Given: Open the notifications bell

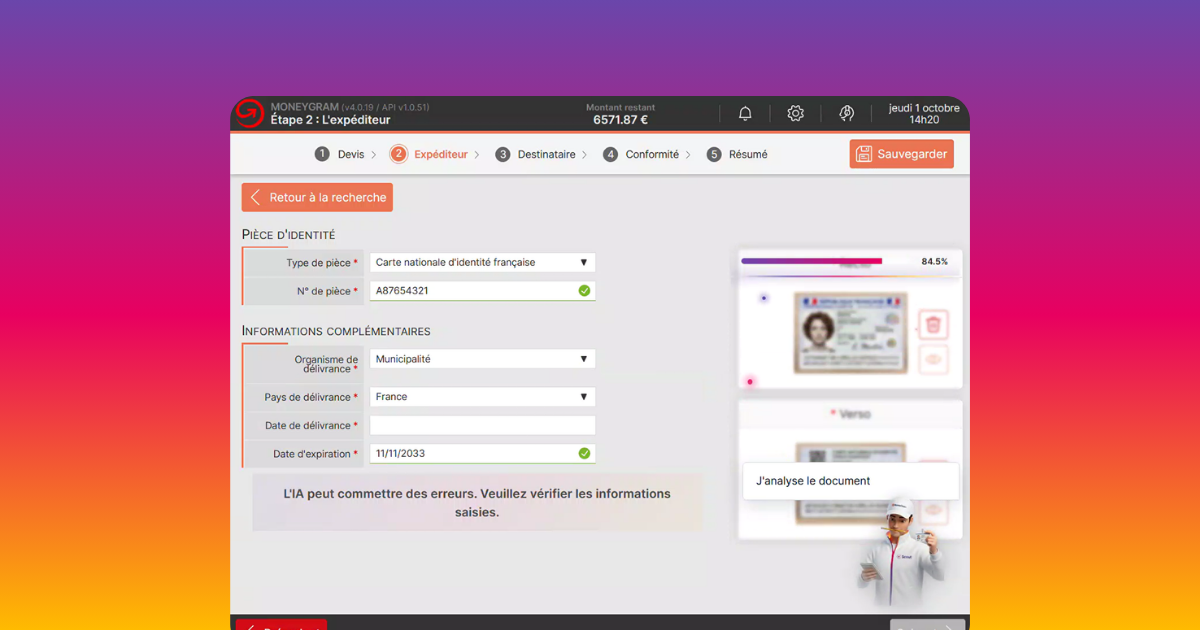Looking at the screenshot, I should click(x=745, y=114).
